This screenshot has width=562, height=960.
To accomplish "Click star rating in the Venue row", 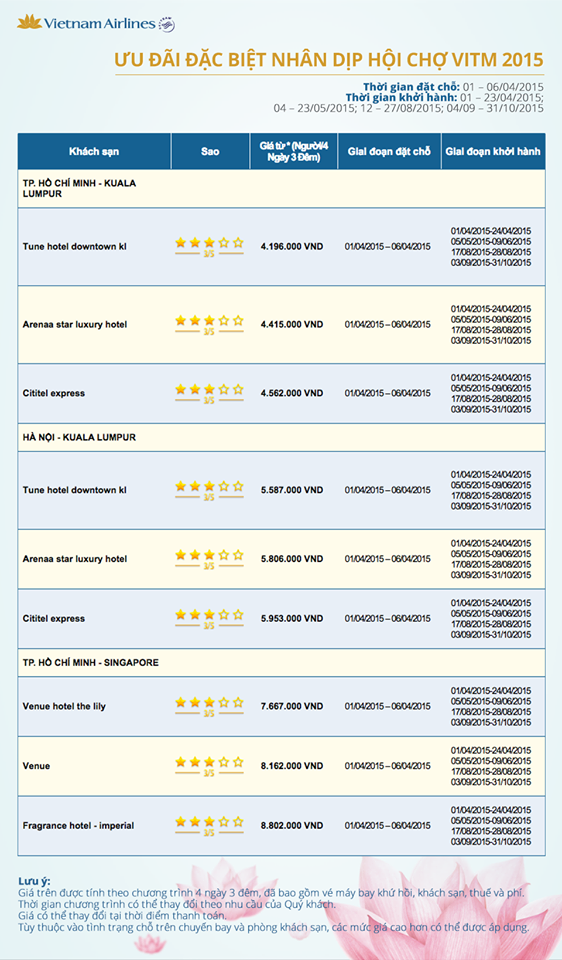I will 209,766.
